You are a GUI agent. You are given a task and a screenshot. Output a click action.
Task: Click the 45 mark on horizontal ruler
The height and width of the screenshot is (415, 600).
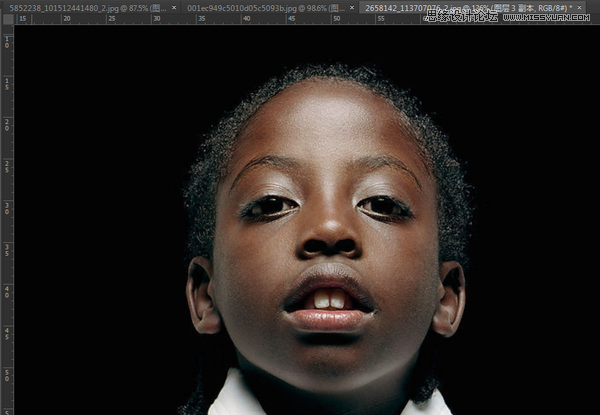[292, 18]
